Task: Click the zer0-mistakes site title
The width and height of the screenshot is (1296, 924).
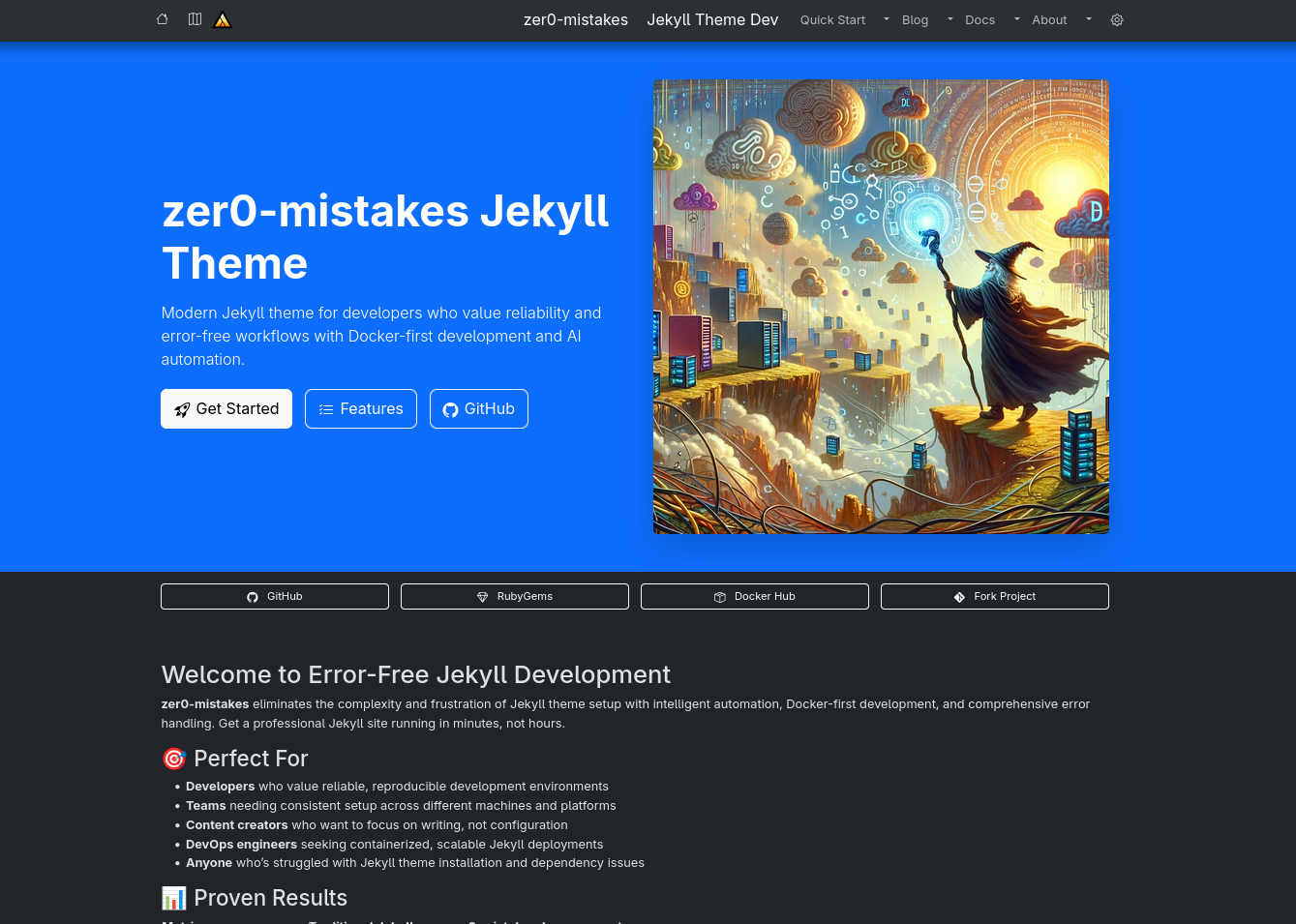Action: pos(576,19)
